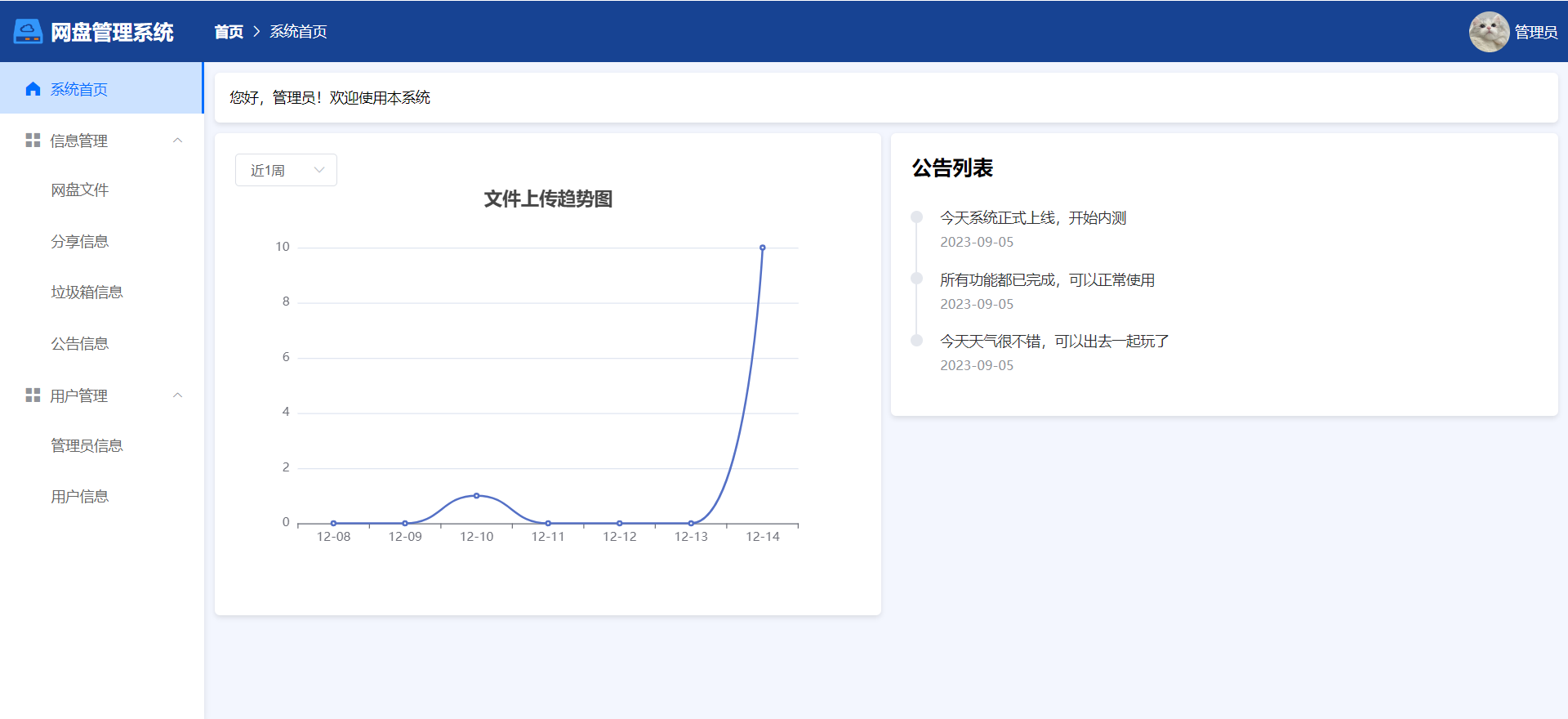The height and width of the screenshot is (719, 1568).
Task: Click the 12-14 data point on chart
Action: (763, 248)
